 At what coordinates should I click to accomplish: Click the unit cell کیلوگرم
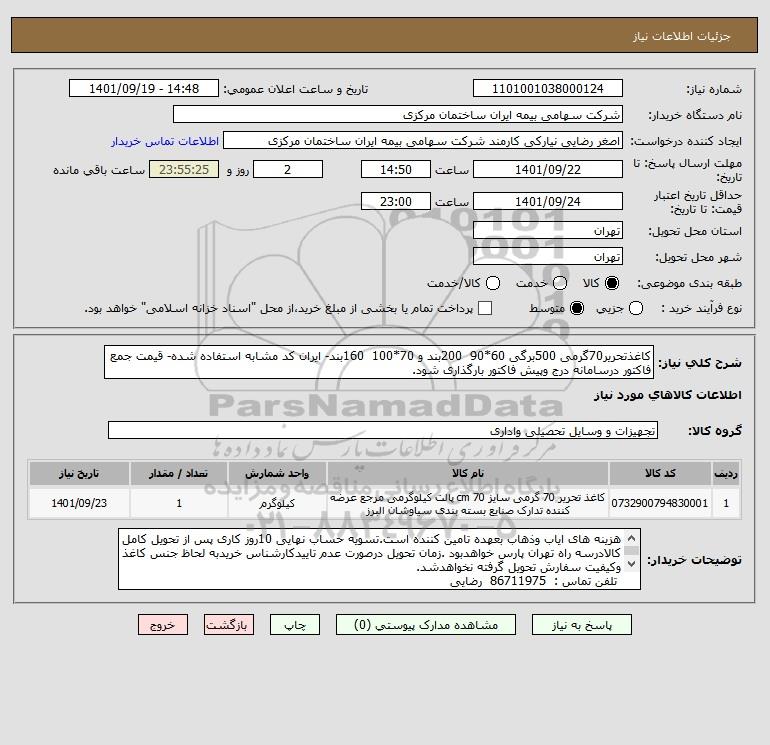pyautogui.click(x=277, y=503)
